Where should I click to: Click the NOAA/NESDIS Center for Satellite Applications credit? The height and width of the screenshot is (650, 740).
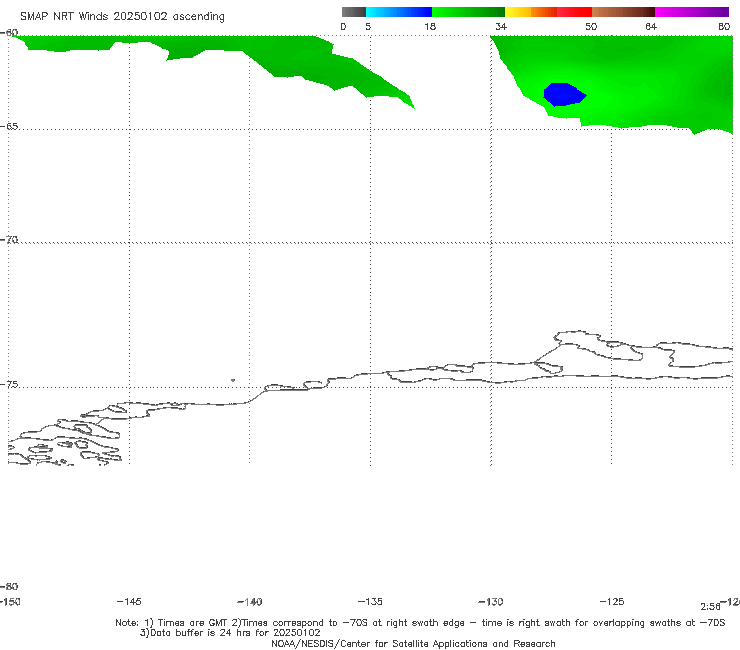click(413, 644)
